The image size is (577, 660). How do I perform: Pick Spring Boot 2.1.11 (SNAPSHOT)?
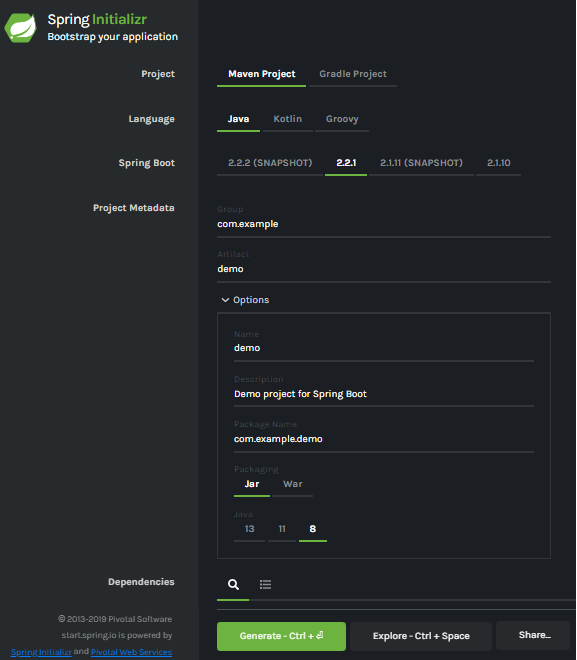tap(421, 163)
